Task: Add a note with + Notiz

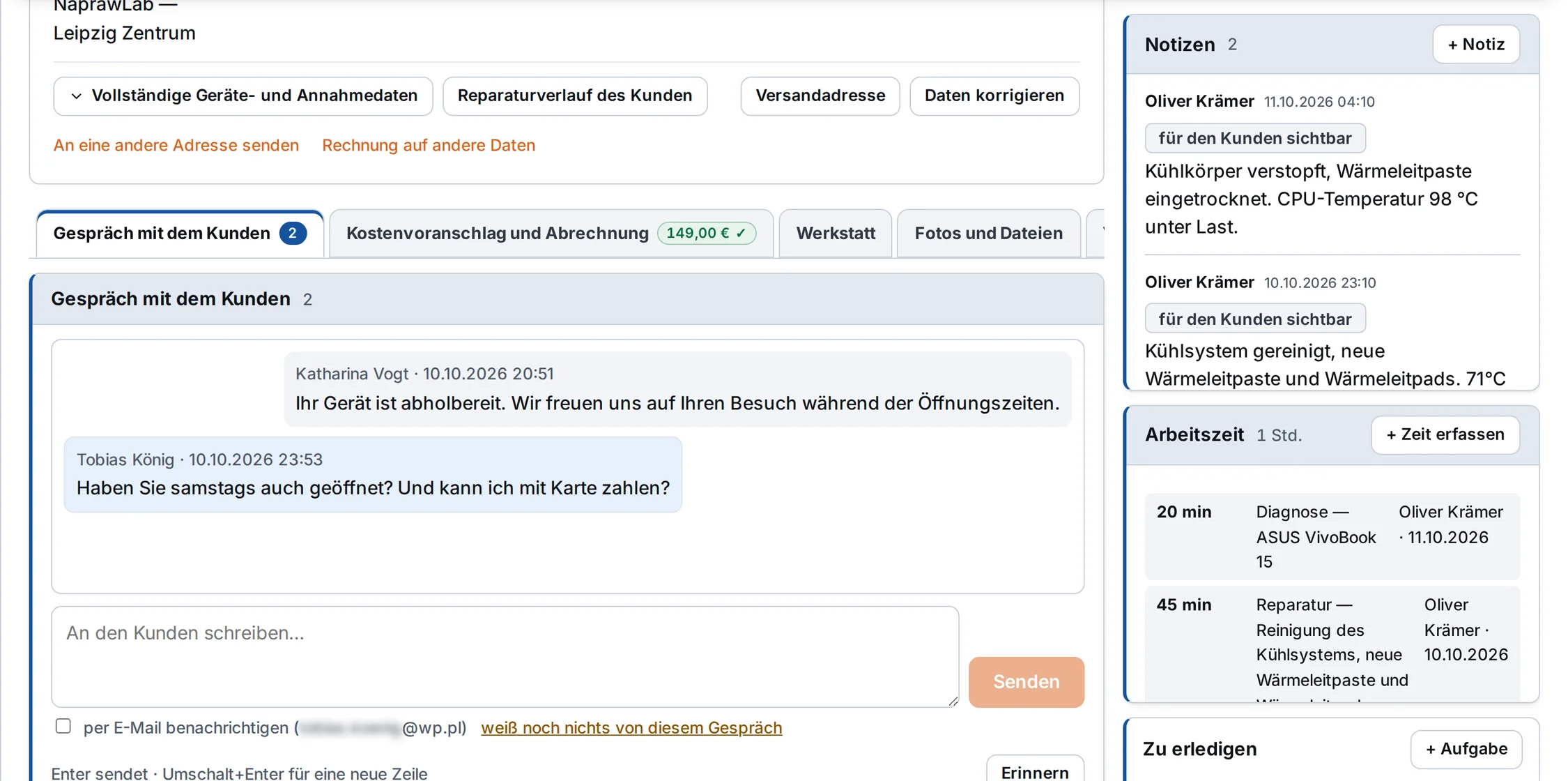Action: pos(1476,44)
